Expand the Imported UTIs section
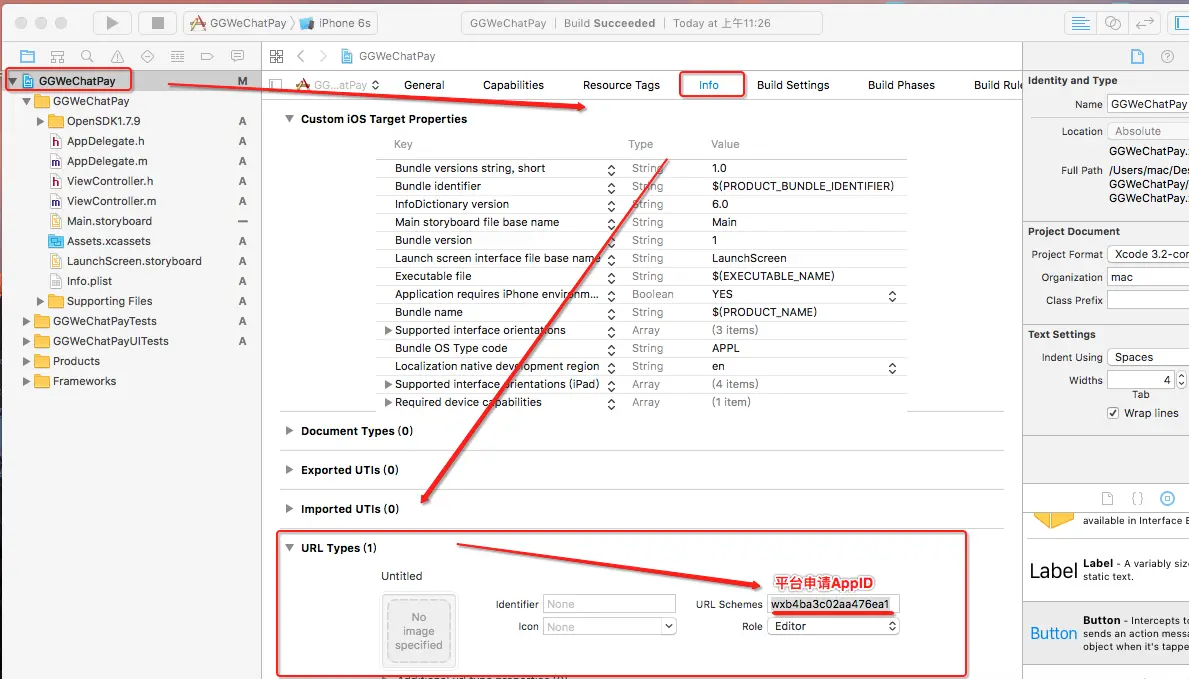Screen dimensions: 1189x679 click(x=289, y=508)
